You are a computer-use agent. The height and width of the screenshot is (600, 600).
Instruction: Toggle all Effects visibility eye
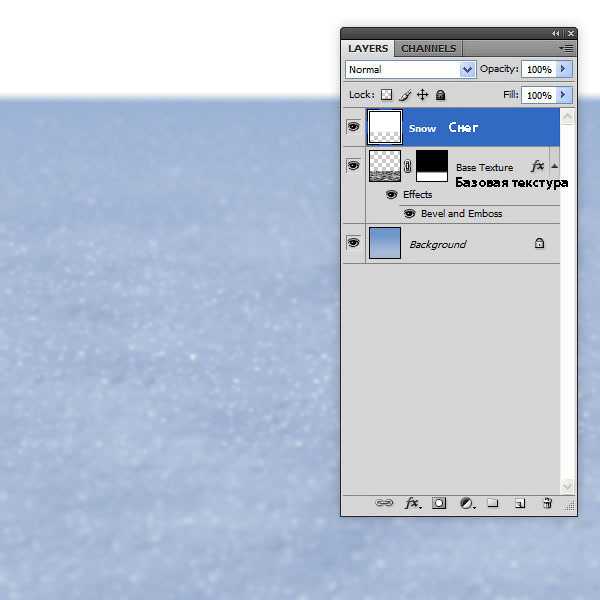tap(391, 194)
